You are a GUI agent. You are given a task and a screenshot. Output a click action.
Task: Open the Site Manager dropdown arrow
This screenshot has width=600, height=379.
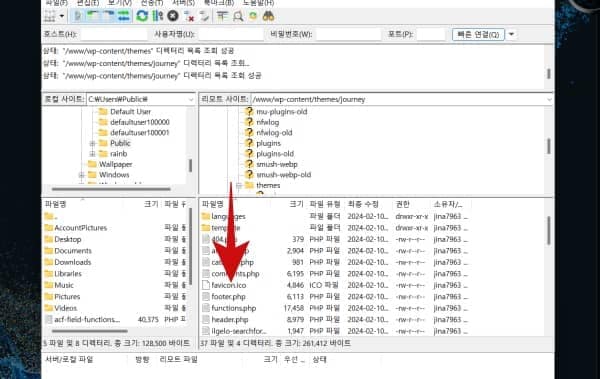(x=62, y=16)
